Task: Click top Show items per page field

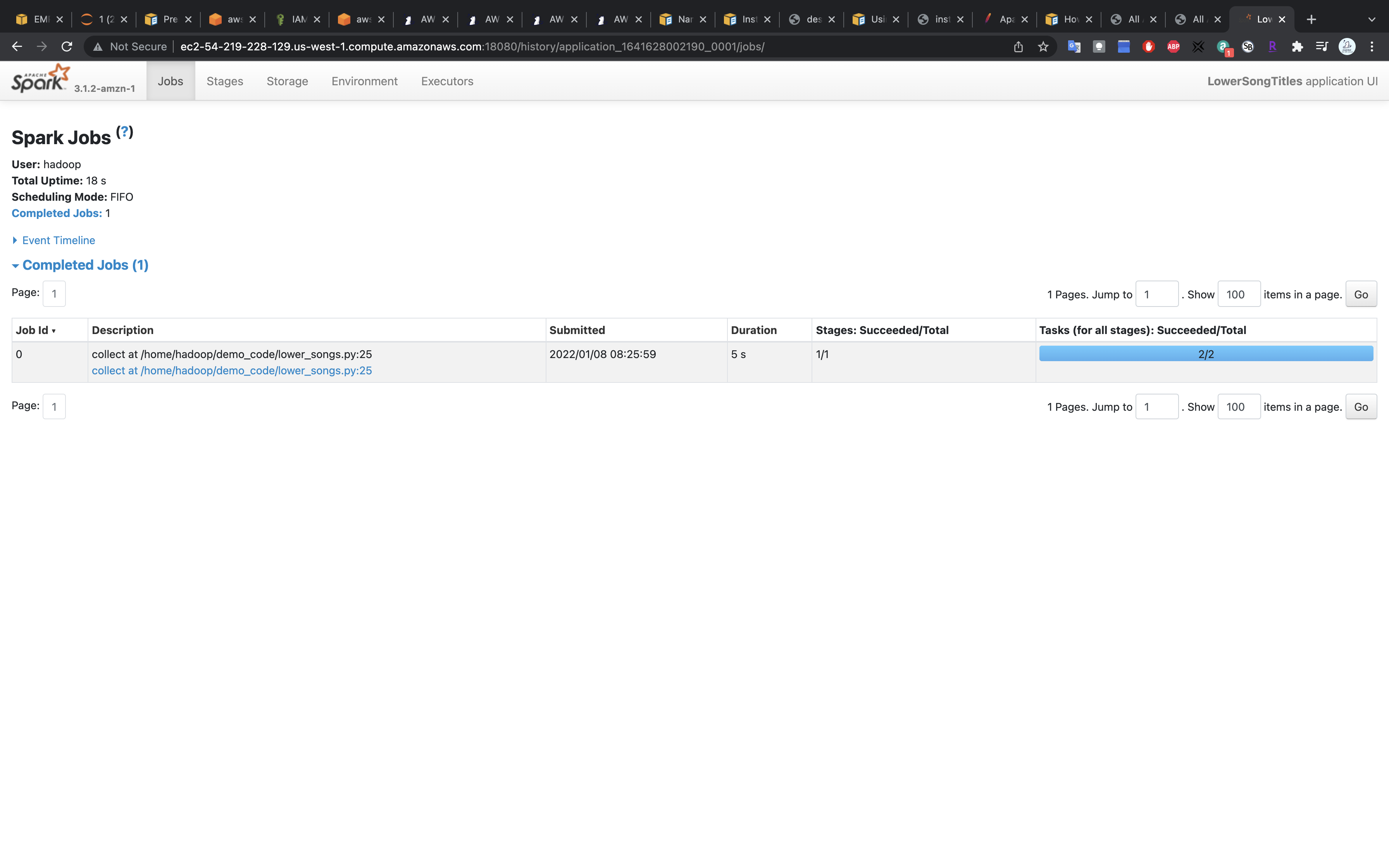Action: coord(1238,294)
